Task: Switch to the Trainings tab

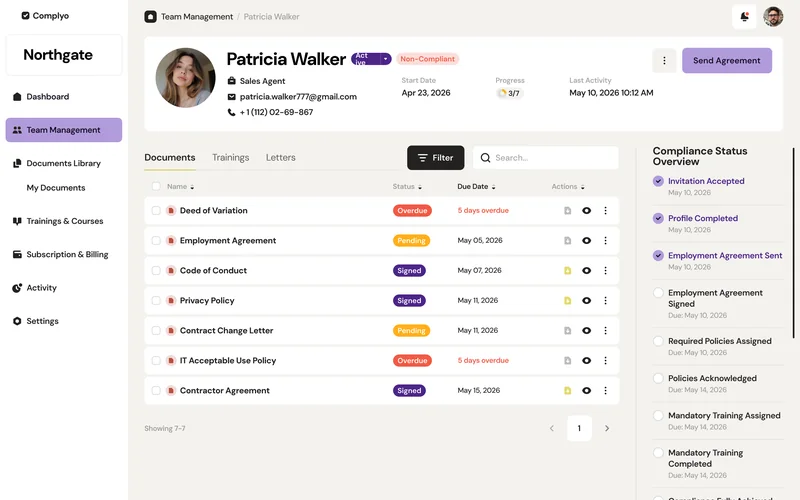Action: tap(231, 158)
